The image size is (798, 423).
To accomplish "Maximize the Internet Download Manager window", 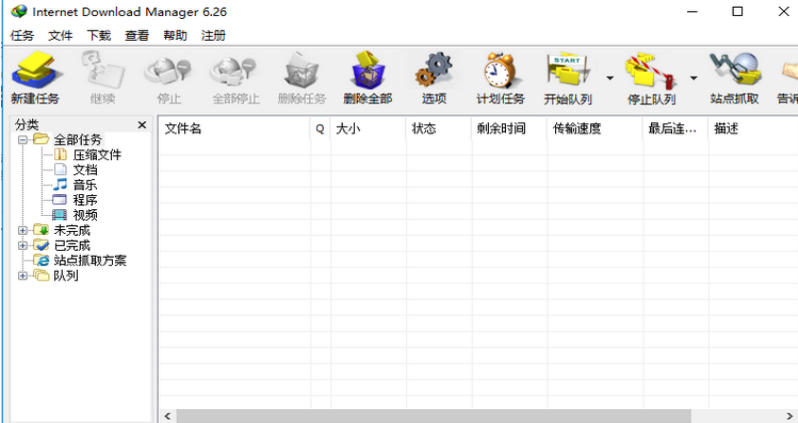I will pos(737,11).
